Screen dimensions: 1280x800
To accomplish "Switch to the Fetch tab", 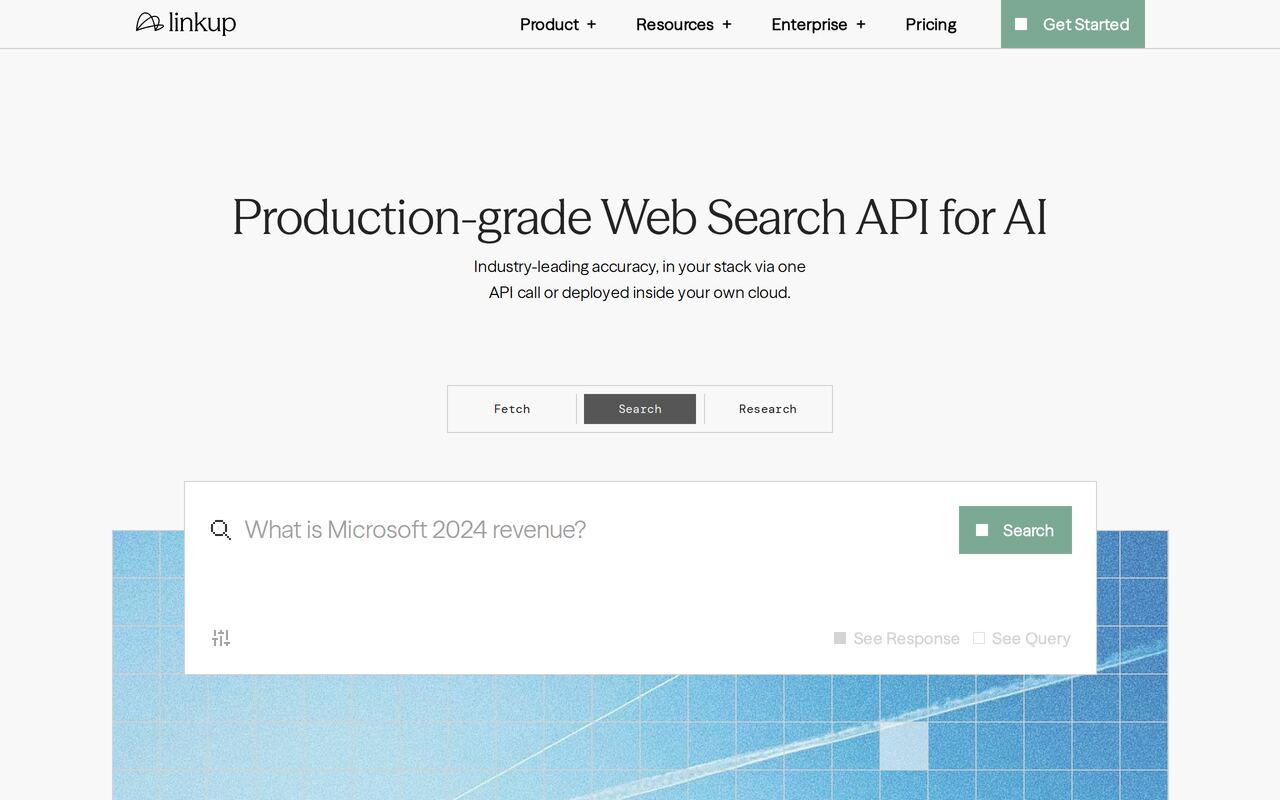I will tap(512, 409).
